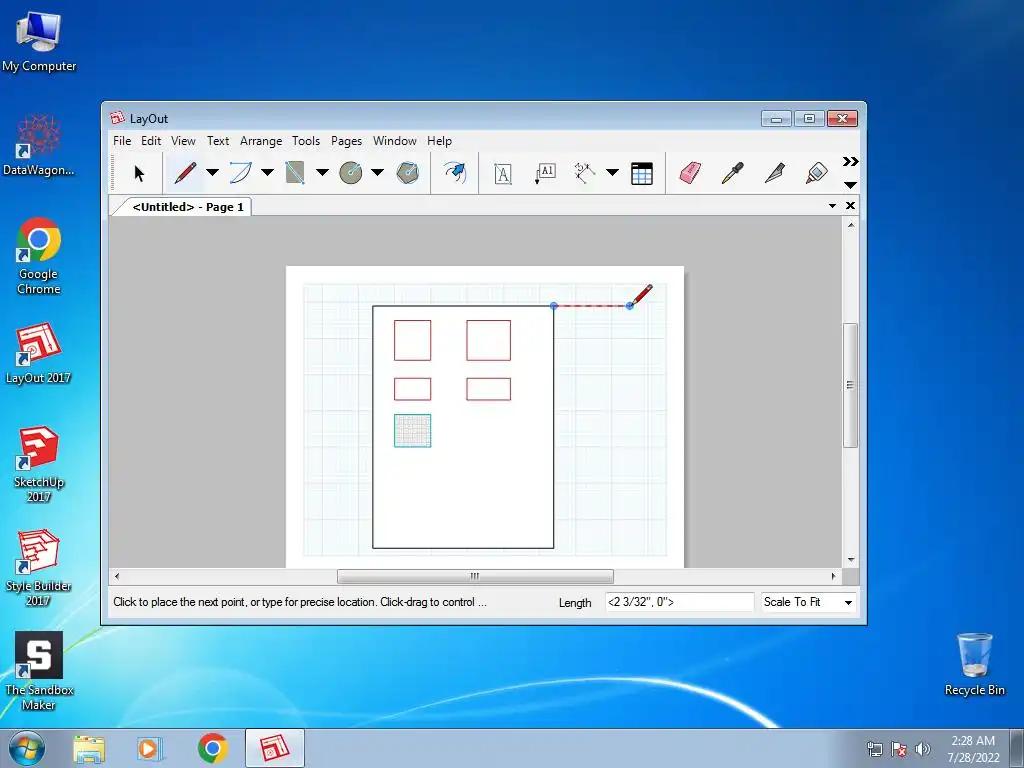The width and height of the screenshot is (1024, 768).
Task: Open File Explorer from the taskbar
Action: [89, 748]
